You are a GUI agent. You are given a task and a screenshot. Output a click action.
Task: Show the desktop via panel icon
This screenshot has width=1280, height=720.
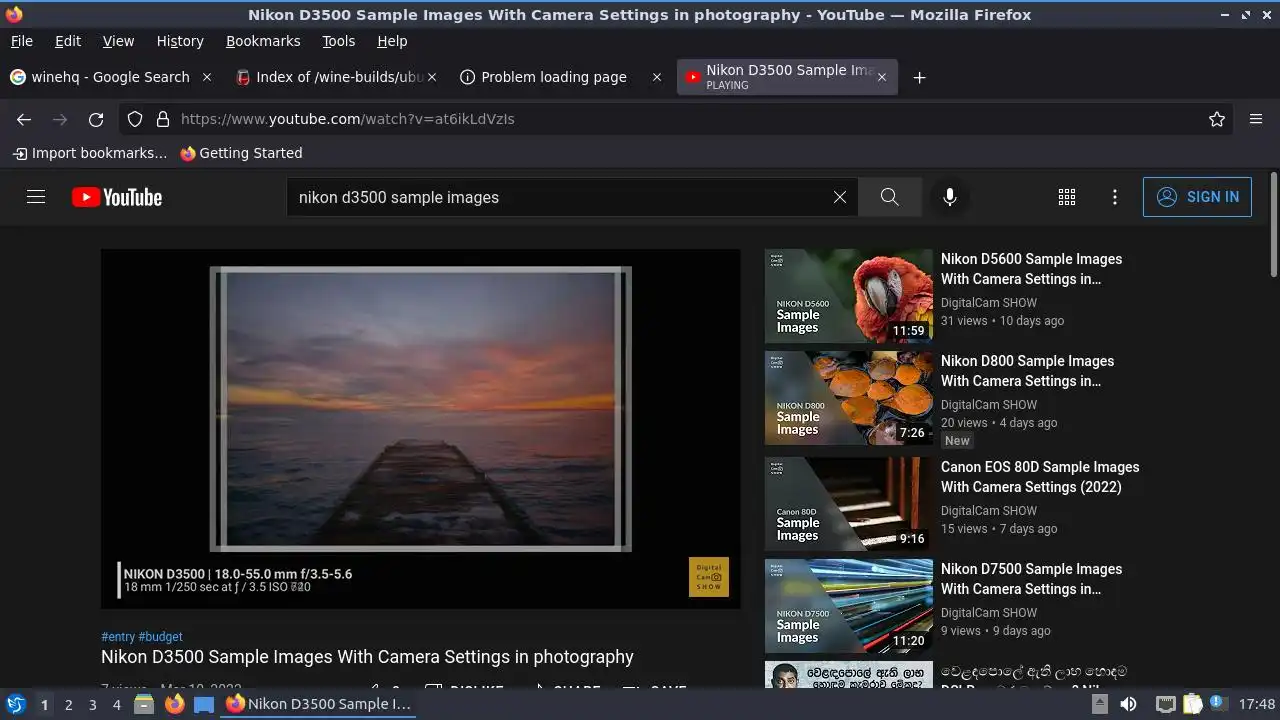[204, 704]
